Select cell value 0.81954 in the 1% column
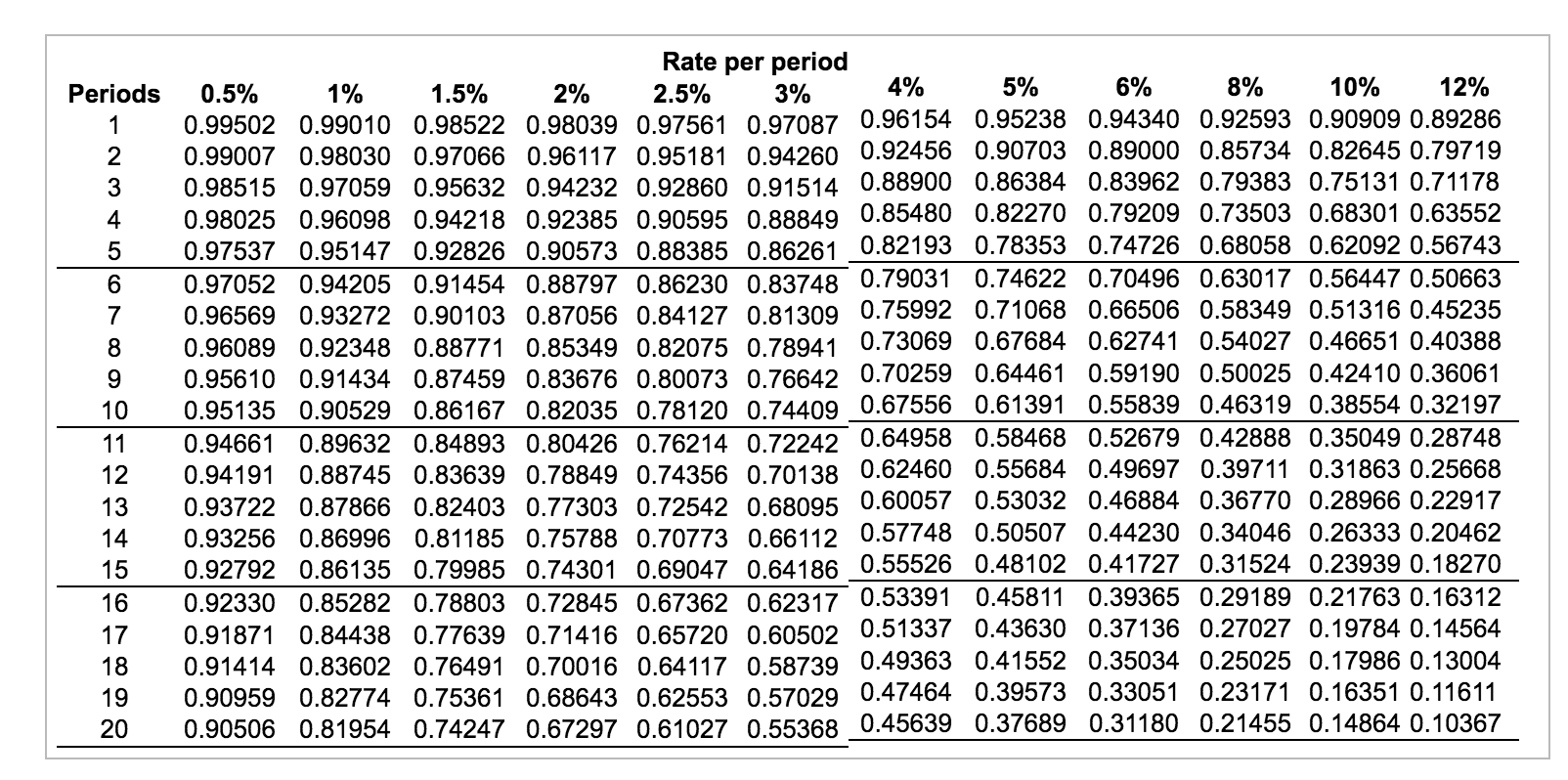Image resolution: width=1568 pixels, height=780 pixels. 345,729
